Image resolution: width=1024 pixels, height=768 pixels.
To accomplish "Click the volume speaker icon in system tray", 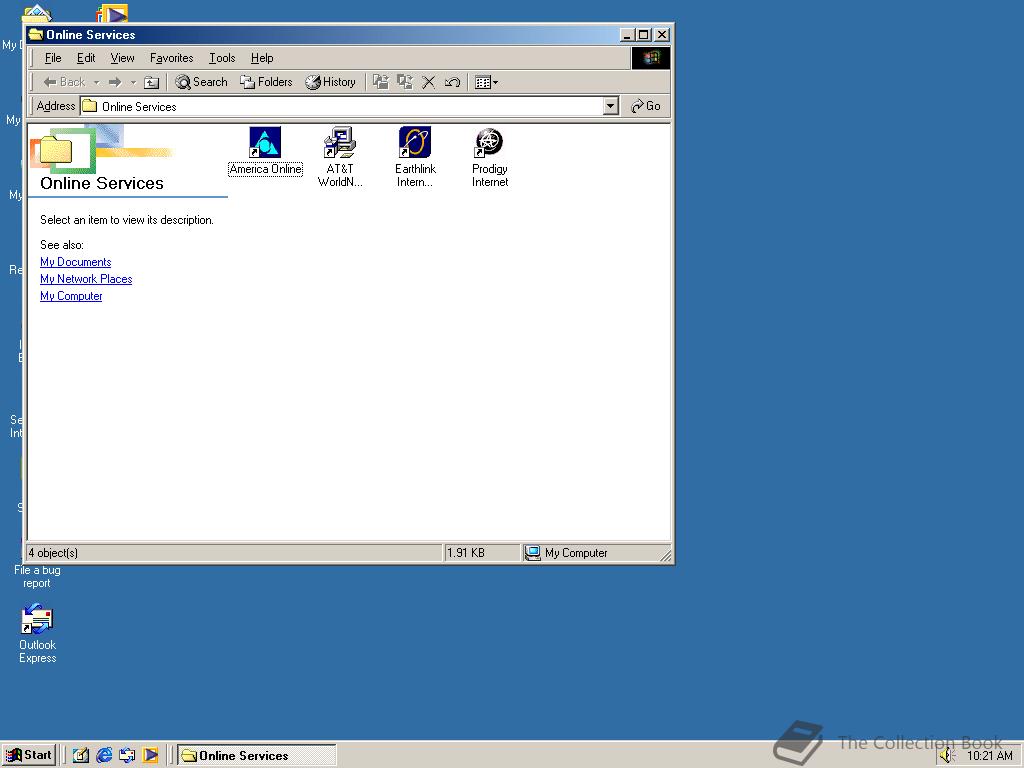I will pos(948,756).
